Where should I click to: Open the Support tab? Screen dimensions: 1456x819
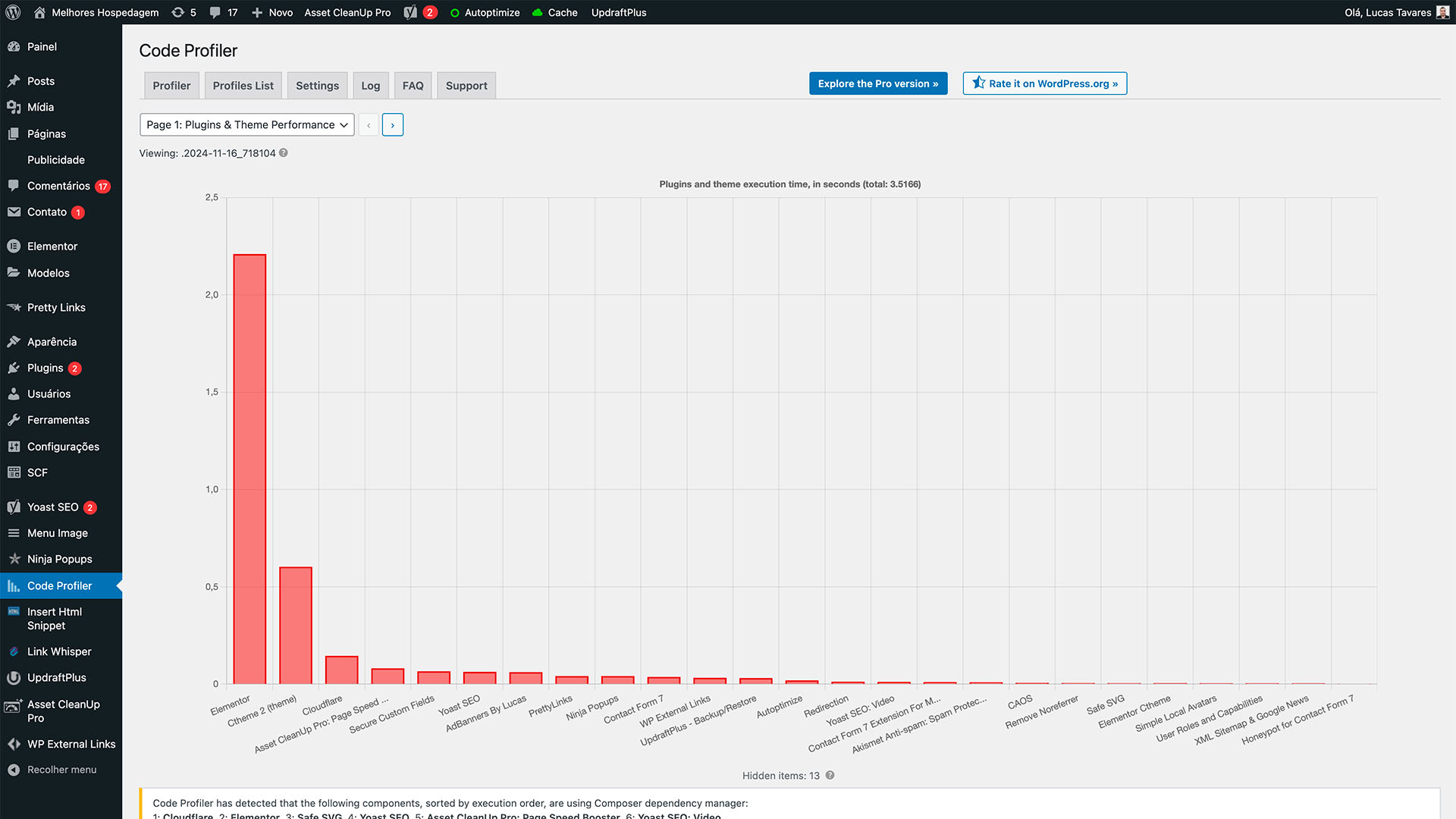[x=467, y=86]
